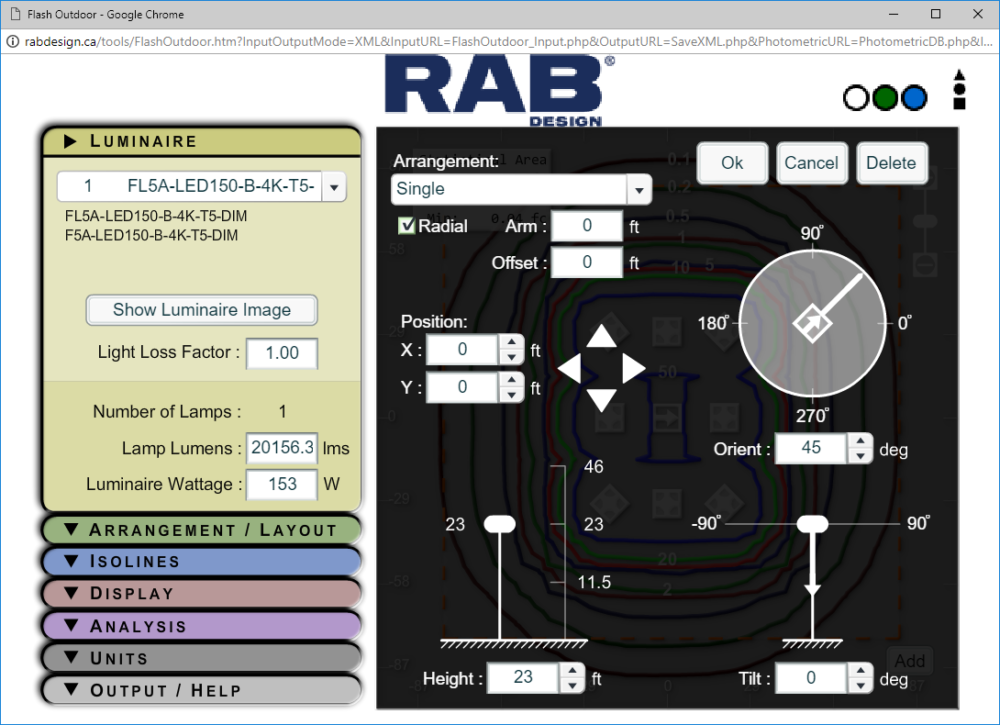Click the height slider handle at 23
Image resolution: width=1000 pixels, height=725 pixels.
click(499, 524)
